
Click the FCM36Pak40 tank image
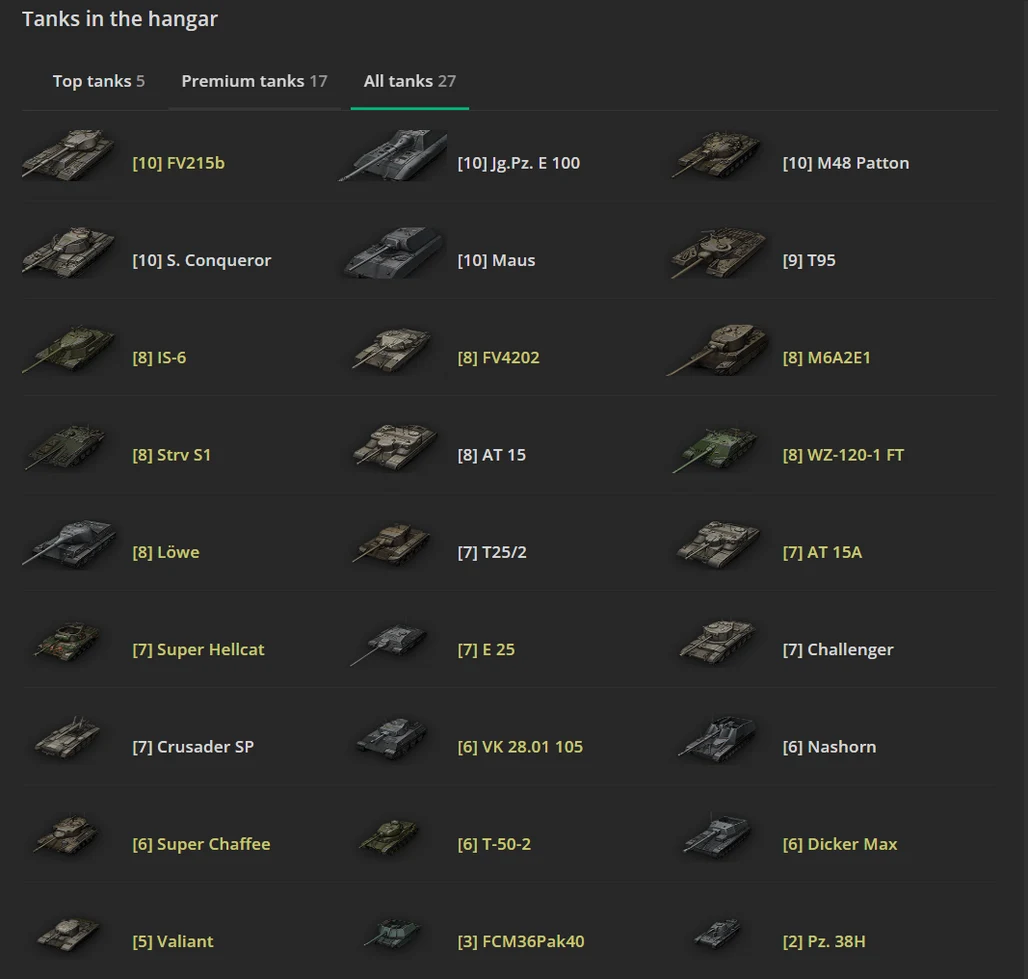click(393, 934)
